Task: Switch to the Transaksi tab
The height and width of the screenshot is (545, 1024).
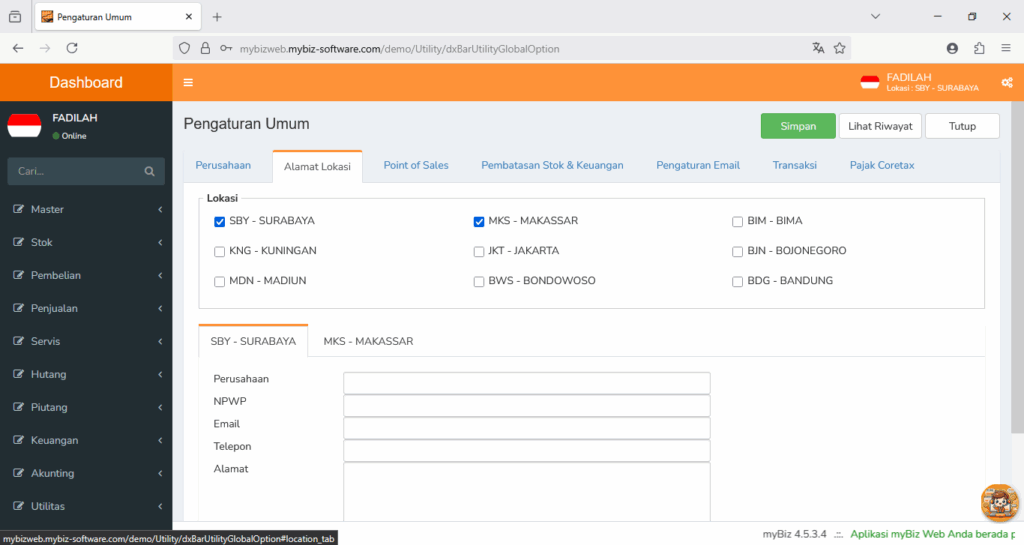Action: pos(794,166)
